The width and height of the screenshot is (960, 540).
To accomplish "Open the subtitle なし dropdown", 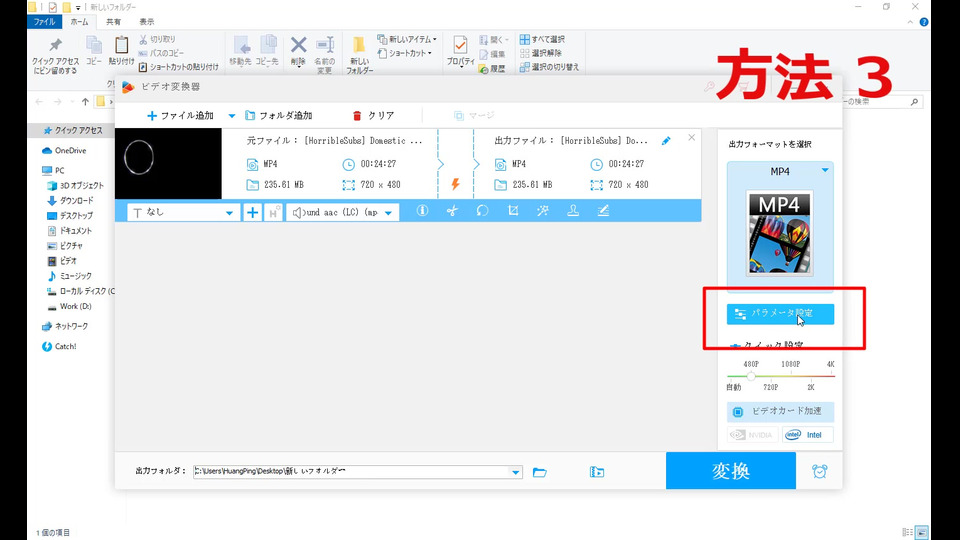I will tap(182, 212).
